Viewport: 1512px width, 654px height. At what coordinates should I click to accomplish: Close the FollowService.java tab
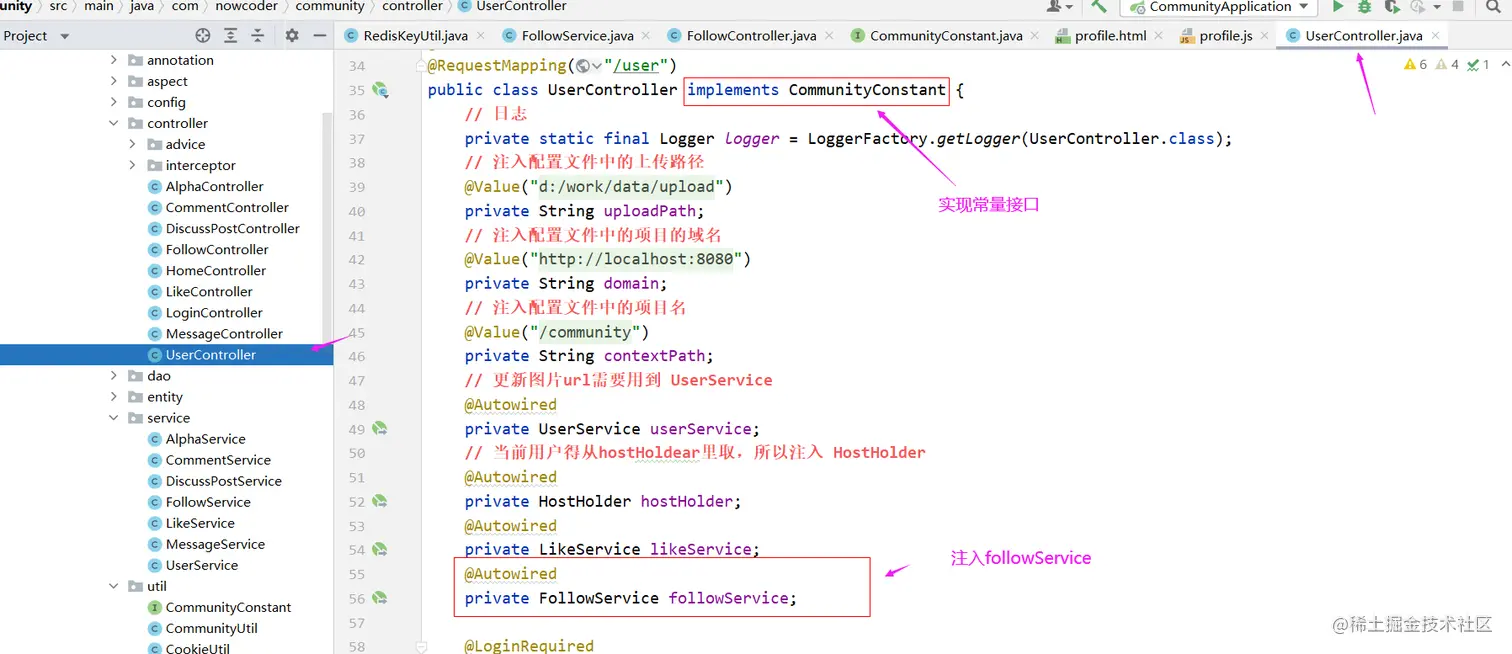point(646,35)
